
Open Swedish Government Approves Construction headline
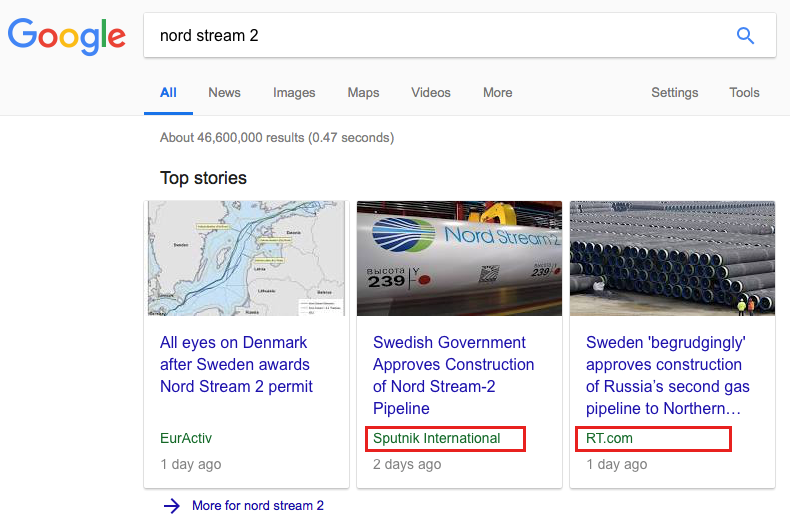pyautogui.click(x=453, y=375)
